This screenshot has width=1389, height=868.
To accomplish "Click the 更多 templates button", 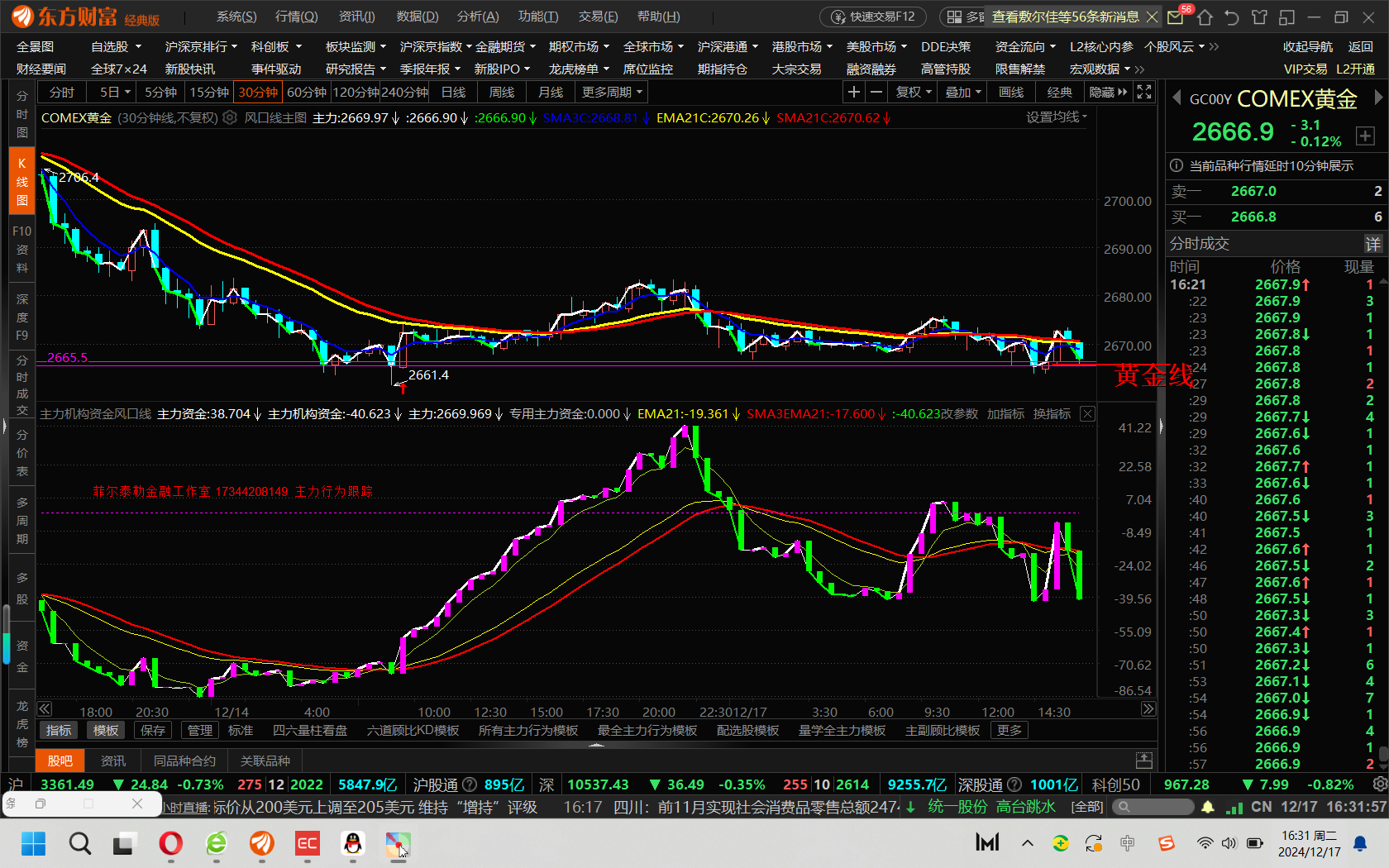I will (1009, 730).
